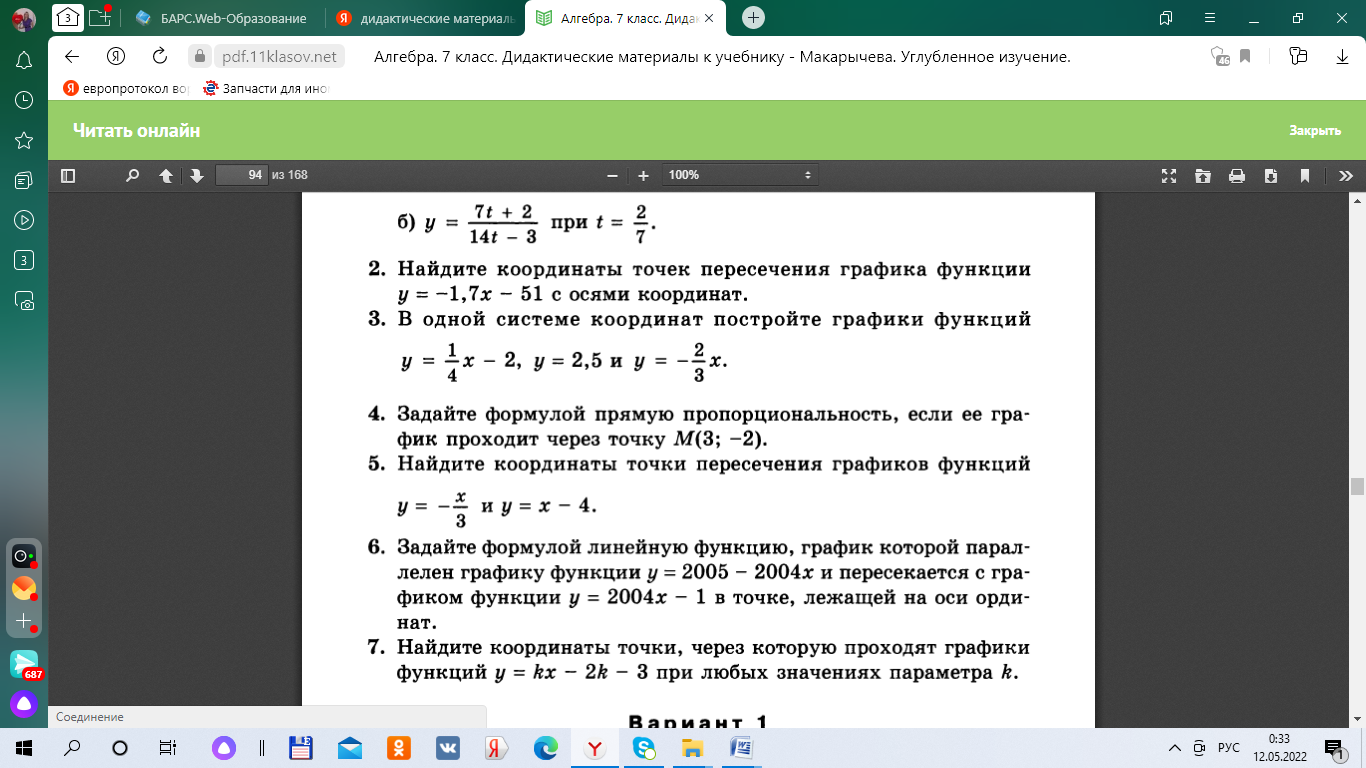Open Skype from the taskbar
1366x768 pixels.
(x=643, y=748)
